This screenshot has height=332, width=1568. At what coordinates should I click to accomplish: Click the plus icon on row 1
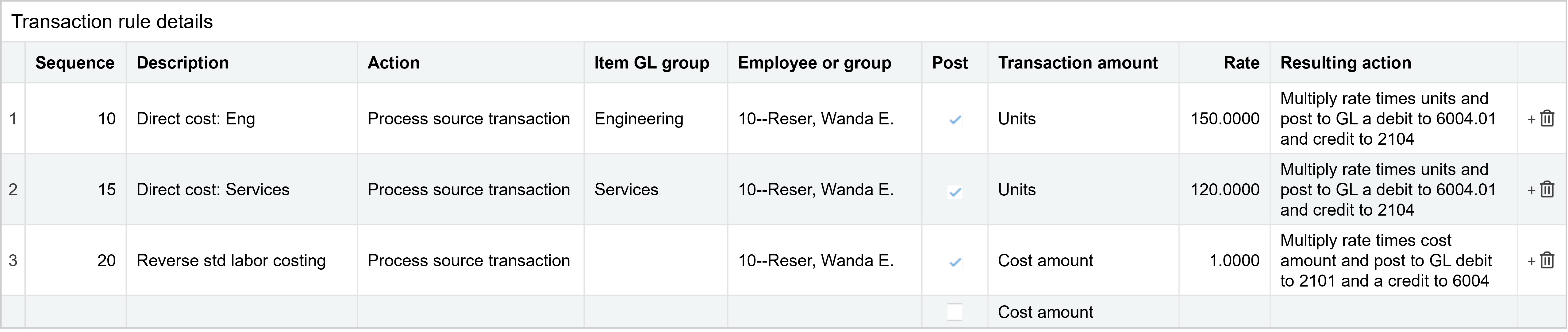click(1531, 119)
